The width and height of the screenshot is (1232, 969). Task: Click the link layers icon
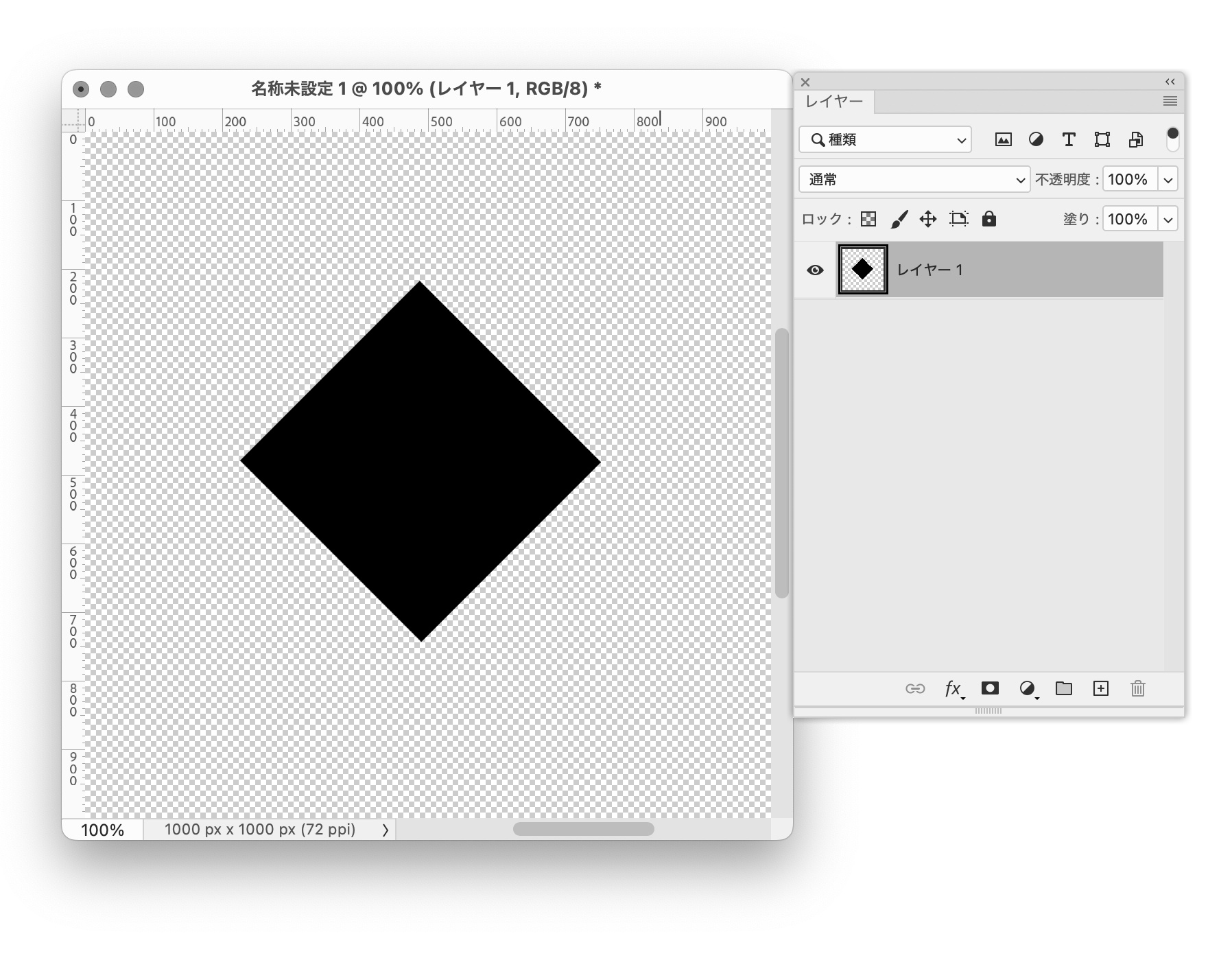tap(915, 688)
